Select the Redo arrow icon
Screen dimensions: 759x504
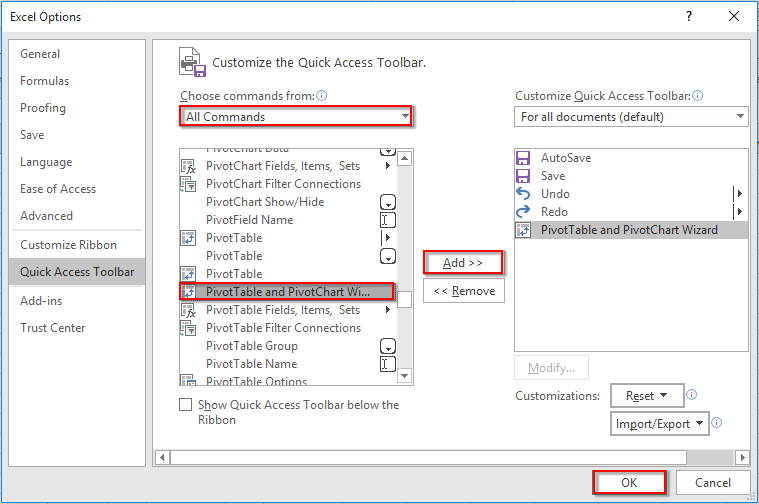coord(522,212)
